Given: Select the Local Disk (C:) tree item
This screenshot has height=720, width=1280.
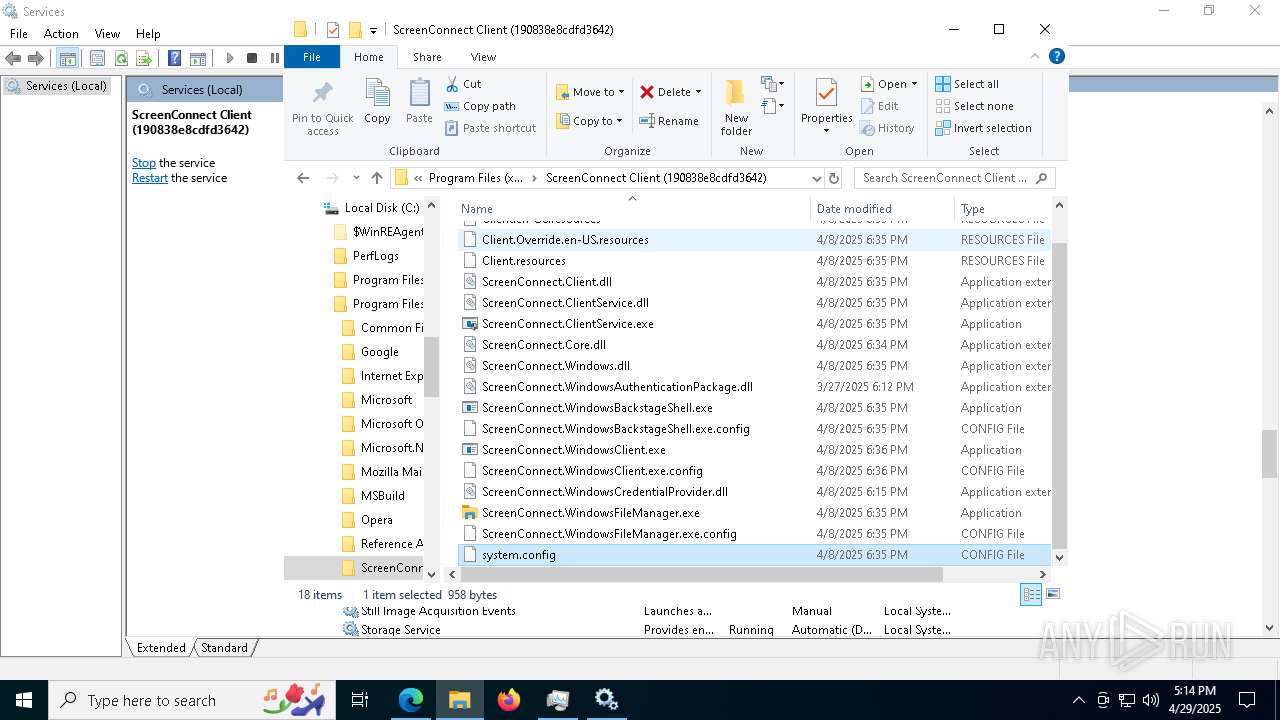Looking at the screenshot, I should click(x=371, y=208).
